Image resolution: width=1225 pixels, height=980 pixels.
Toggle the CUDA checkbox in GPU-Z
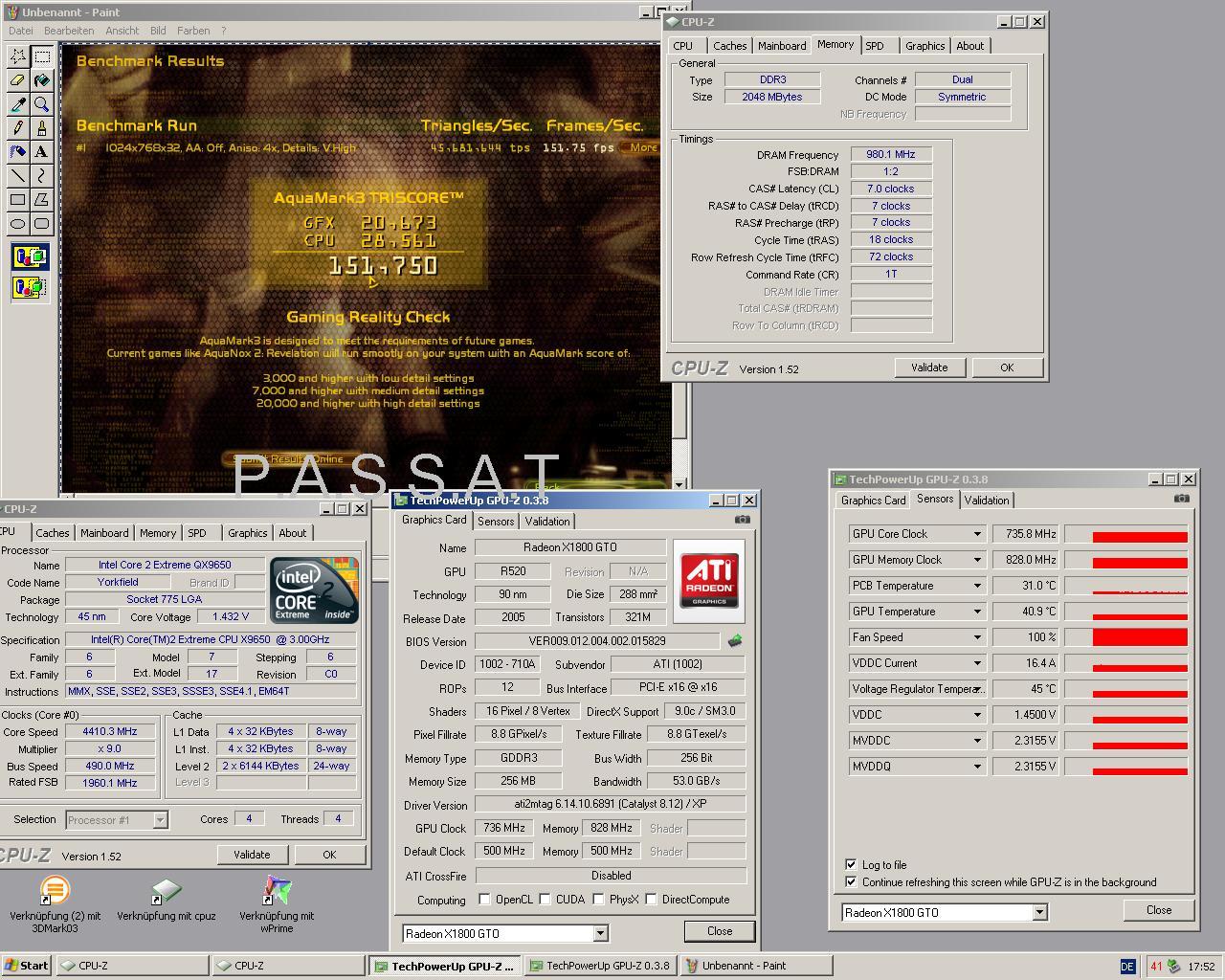[x=545, y=900]
